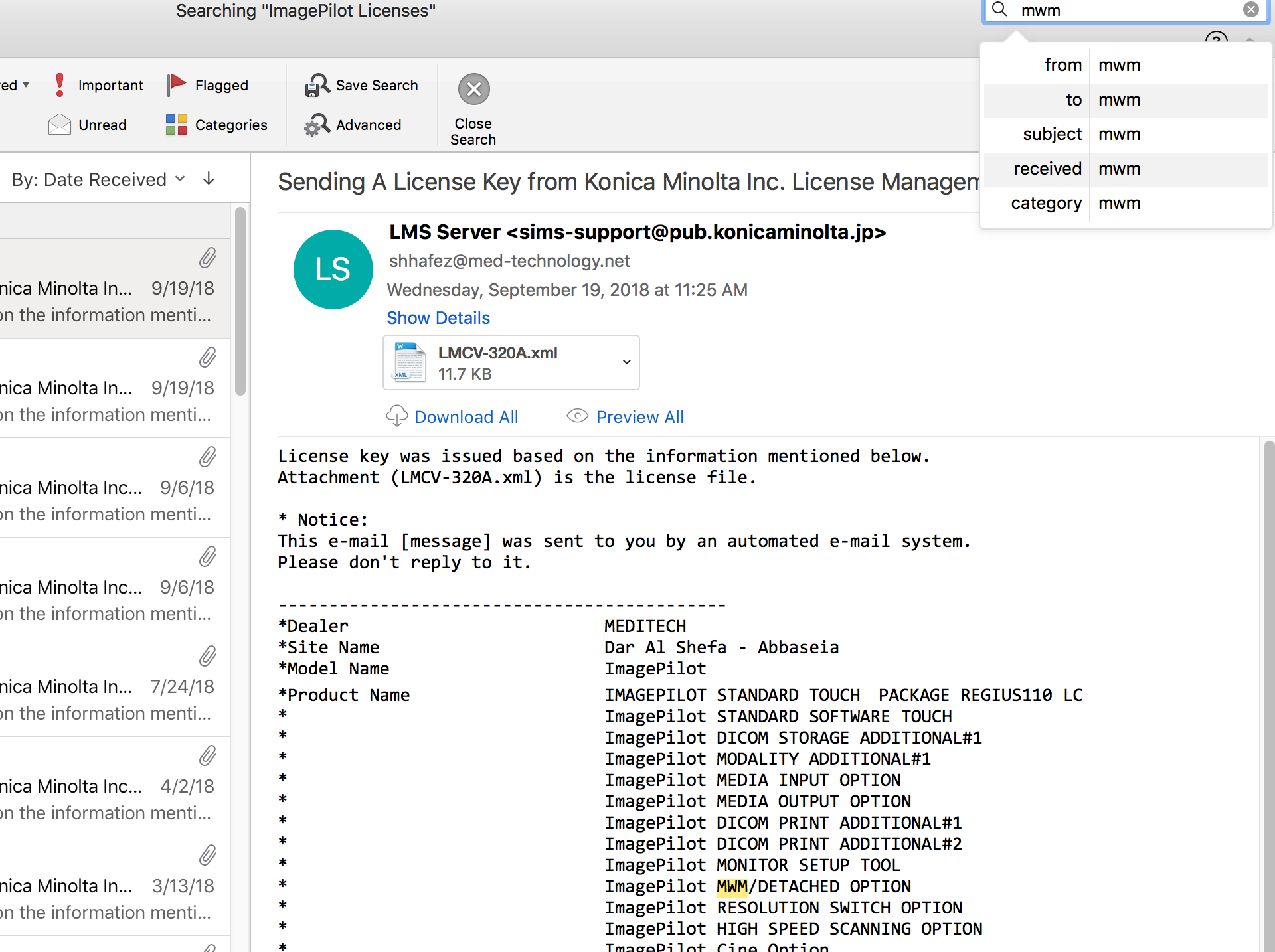This screenshot has width=1275, height=952.
Task: Click the Save Search icon
Action: click(x=317, y=85)
